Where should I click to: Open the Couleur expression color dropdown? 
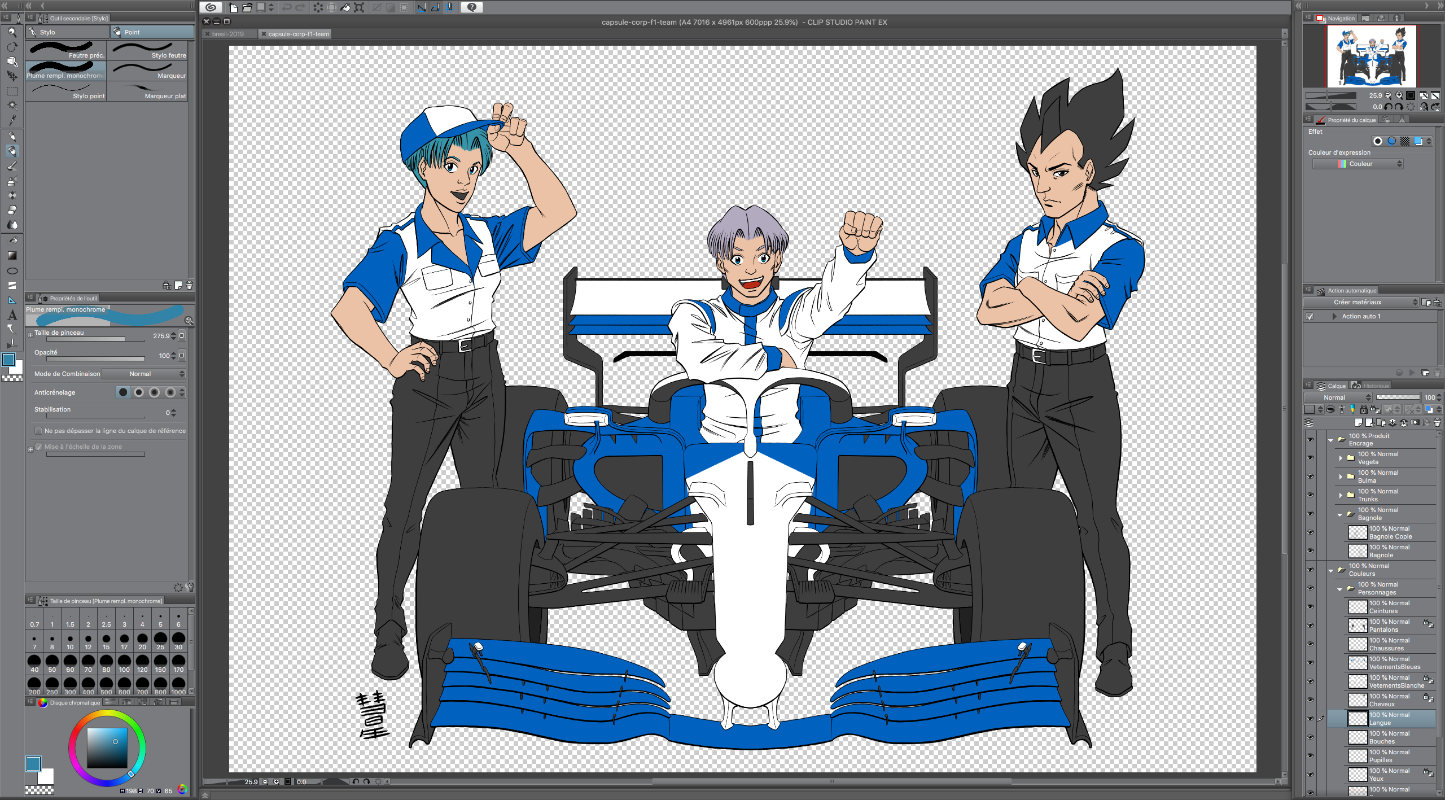[1358, 163]
